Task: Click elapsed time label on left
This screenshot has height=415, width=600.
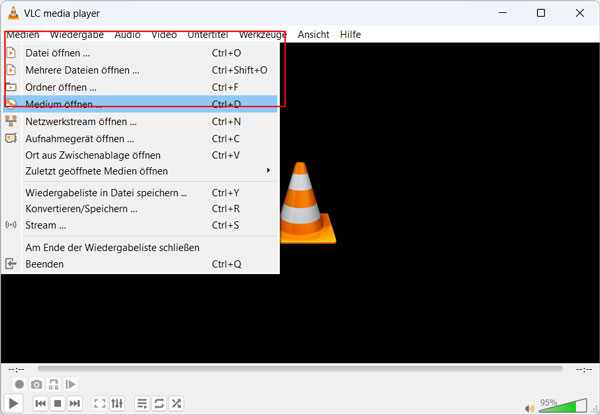Action: pyautogui.click(x=16, y=369)
